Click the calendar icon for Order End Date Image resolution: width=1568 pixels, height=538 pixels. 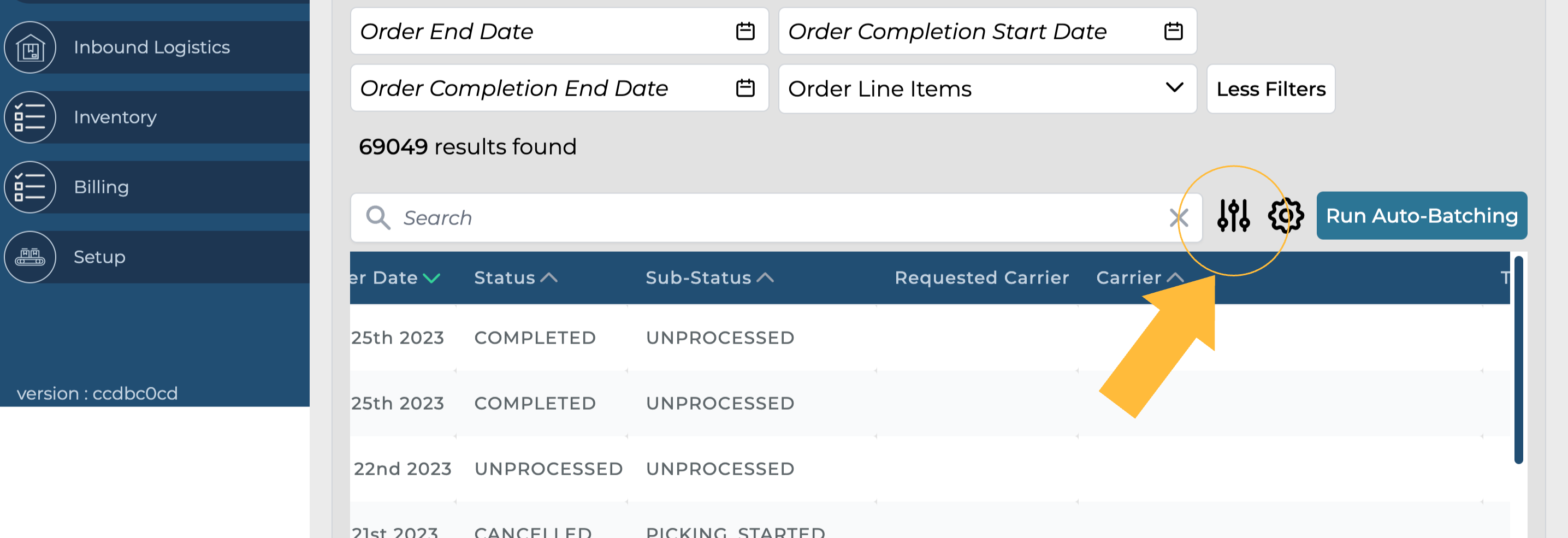746,31
